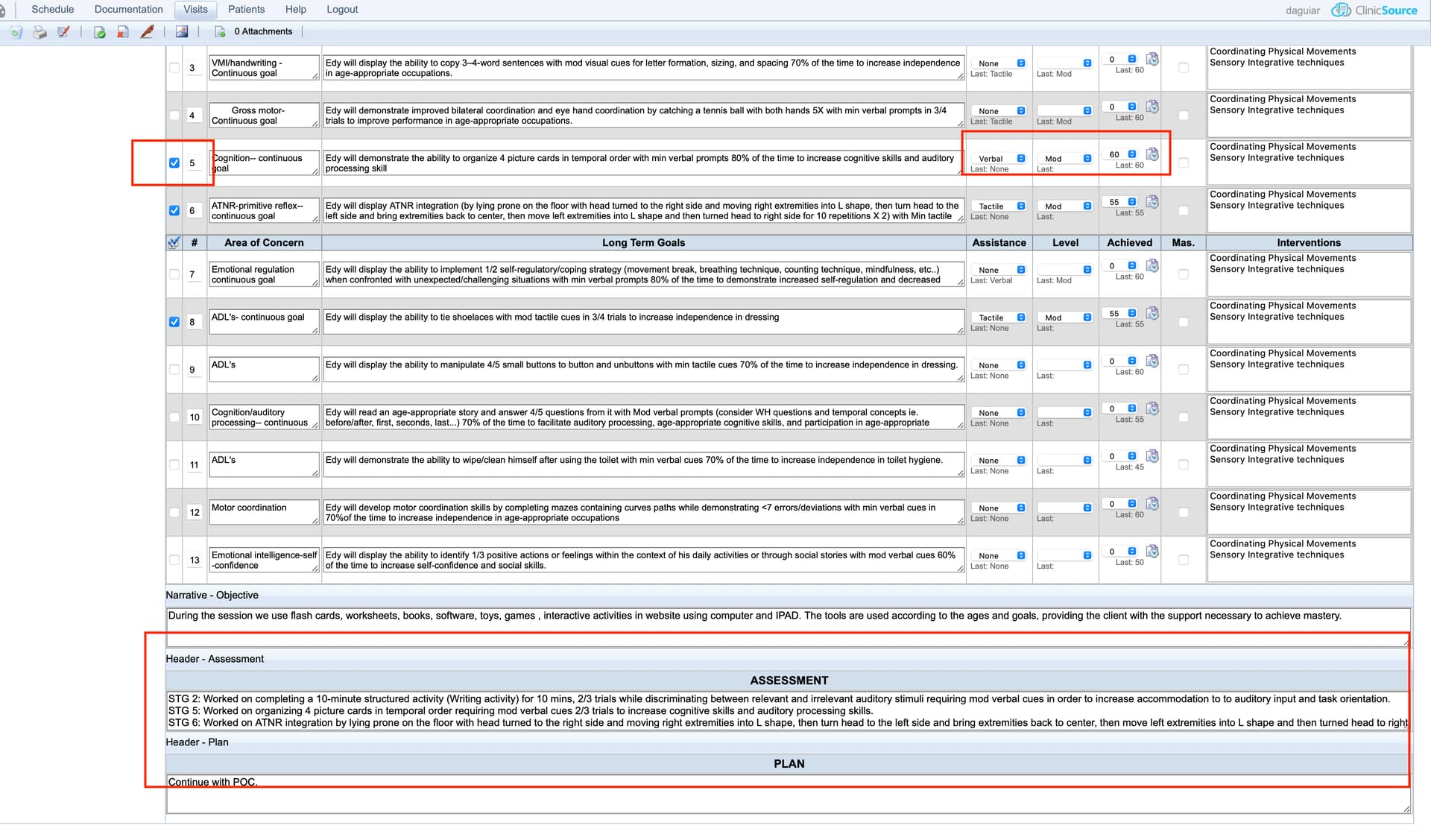Click the picture image icon in toolbar
Viewport: 1431px width, 840px height.
point(181,32)
